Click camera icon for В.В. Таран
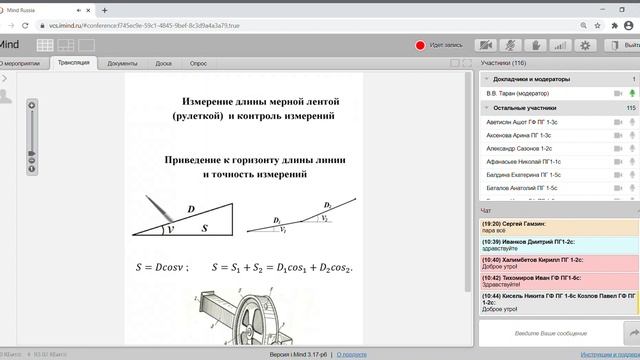640x360 pixels. (x=618, y=93)
